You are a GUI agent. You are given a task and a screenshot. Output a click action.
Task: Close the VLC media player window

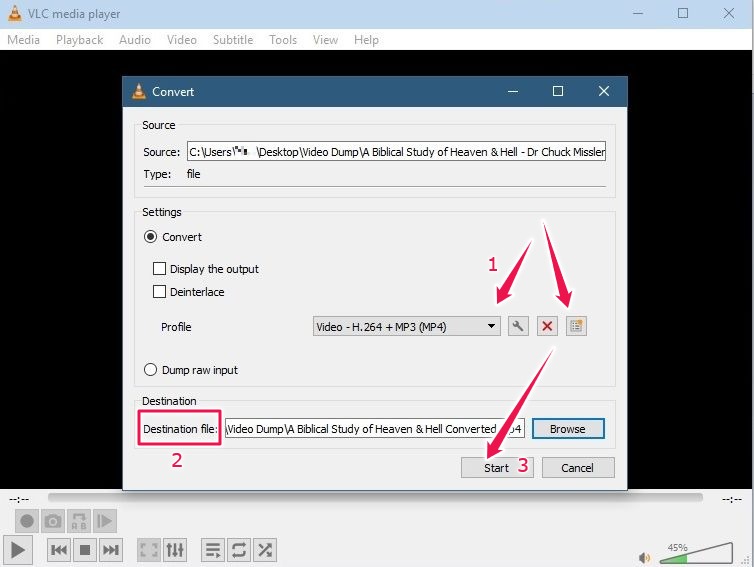[729, 13]
